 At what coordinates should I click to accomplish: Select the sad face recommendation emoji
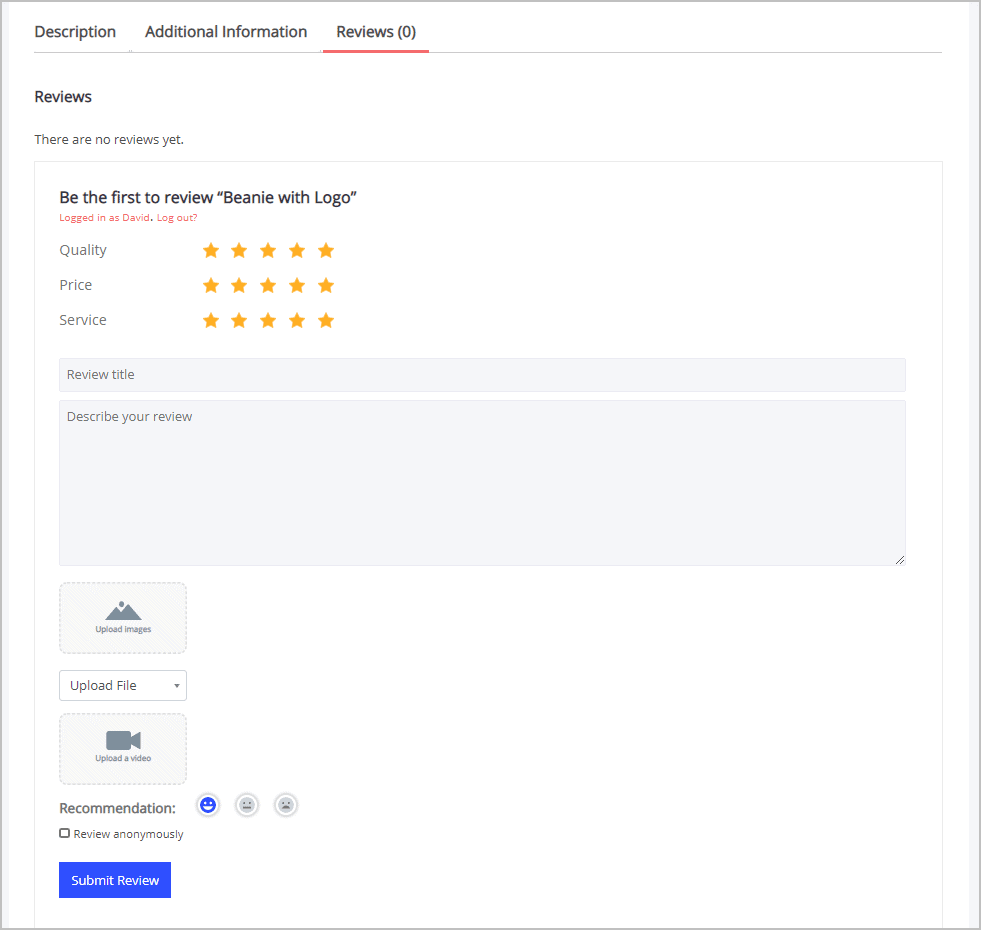[285, 804]
